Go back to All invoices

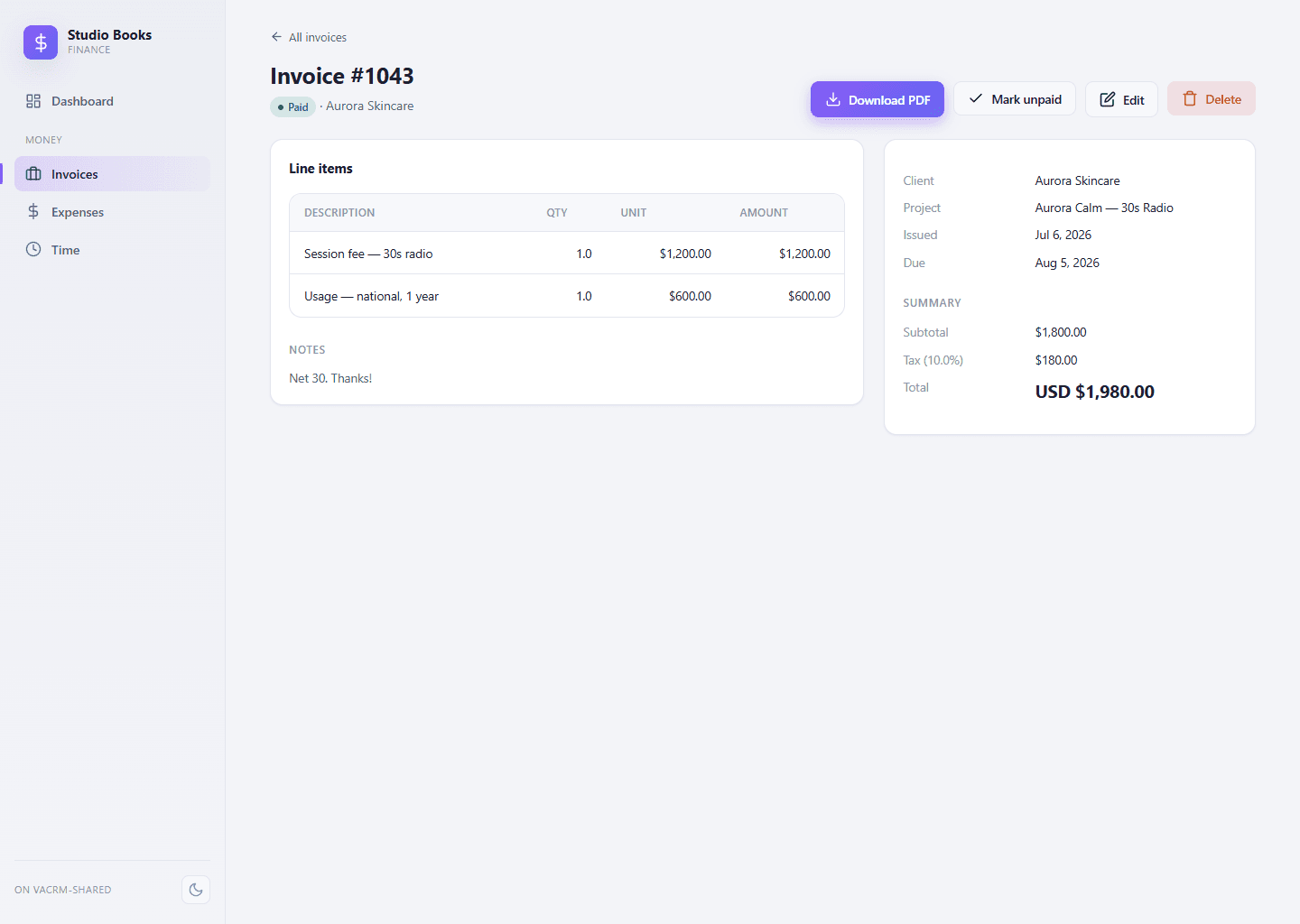point(309,37)
